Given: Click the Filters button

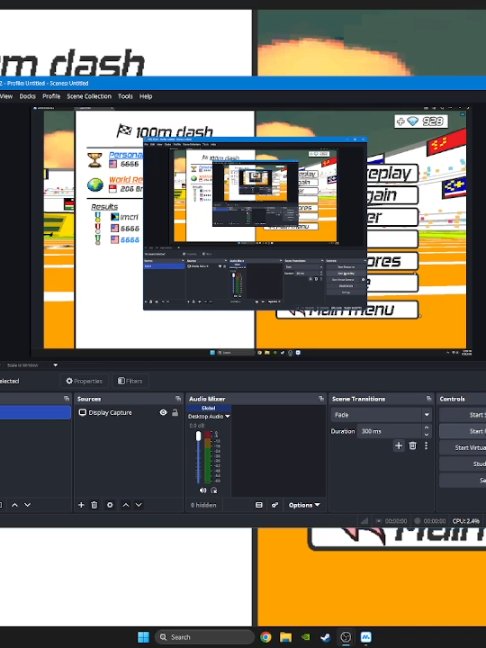Looking at the screenshot, I should pos(130,381).
